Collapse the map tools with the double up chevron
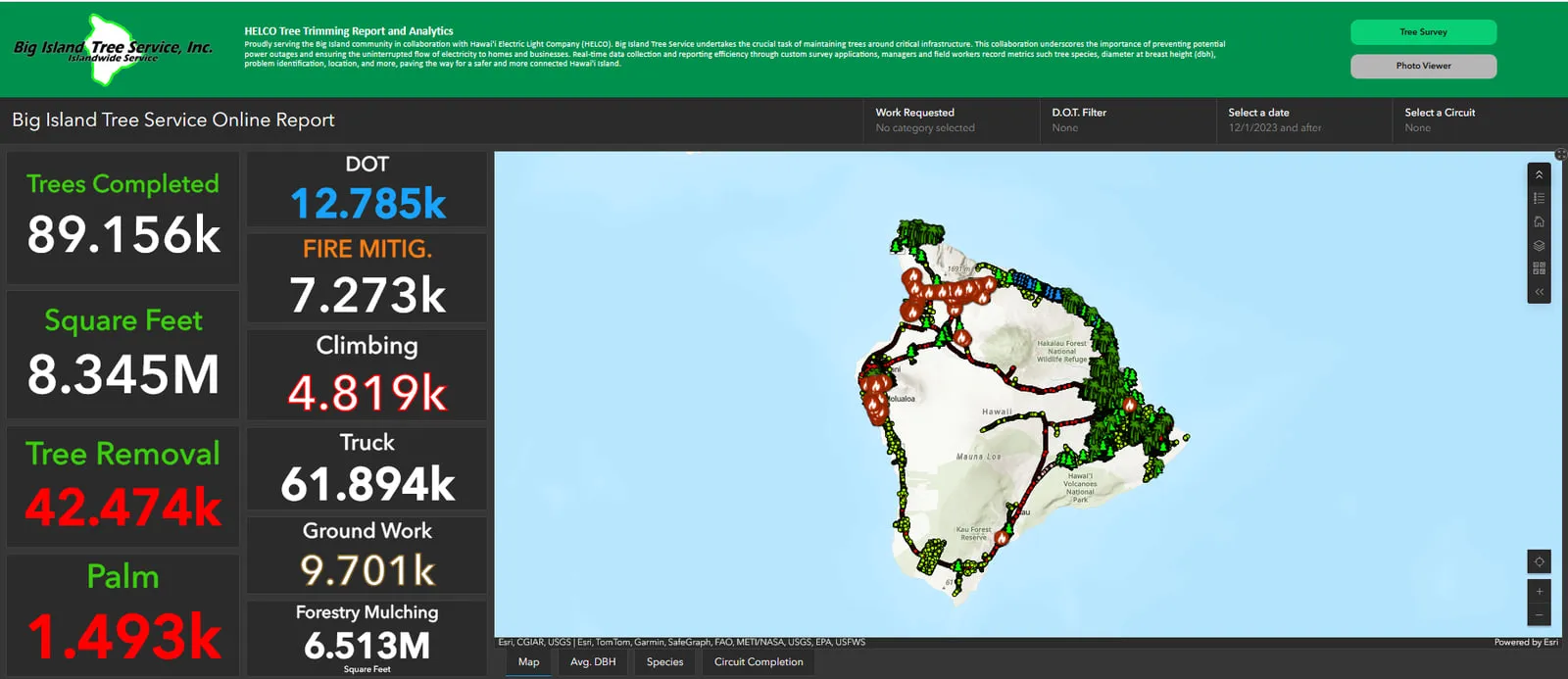Viewport: 1568px width, 679px height. tap(1539, 174)
